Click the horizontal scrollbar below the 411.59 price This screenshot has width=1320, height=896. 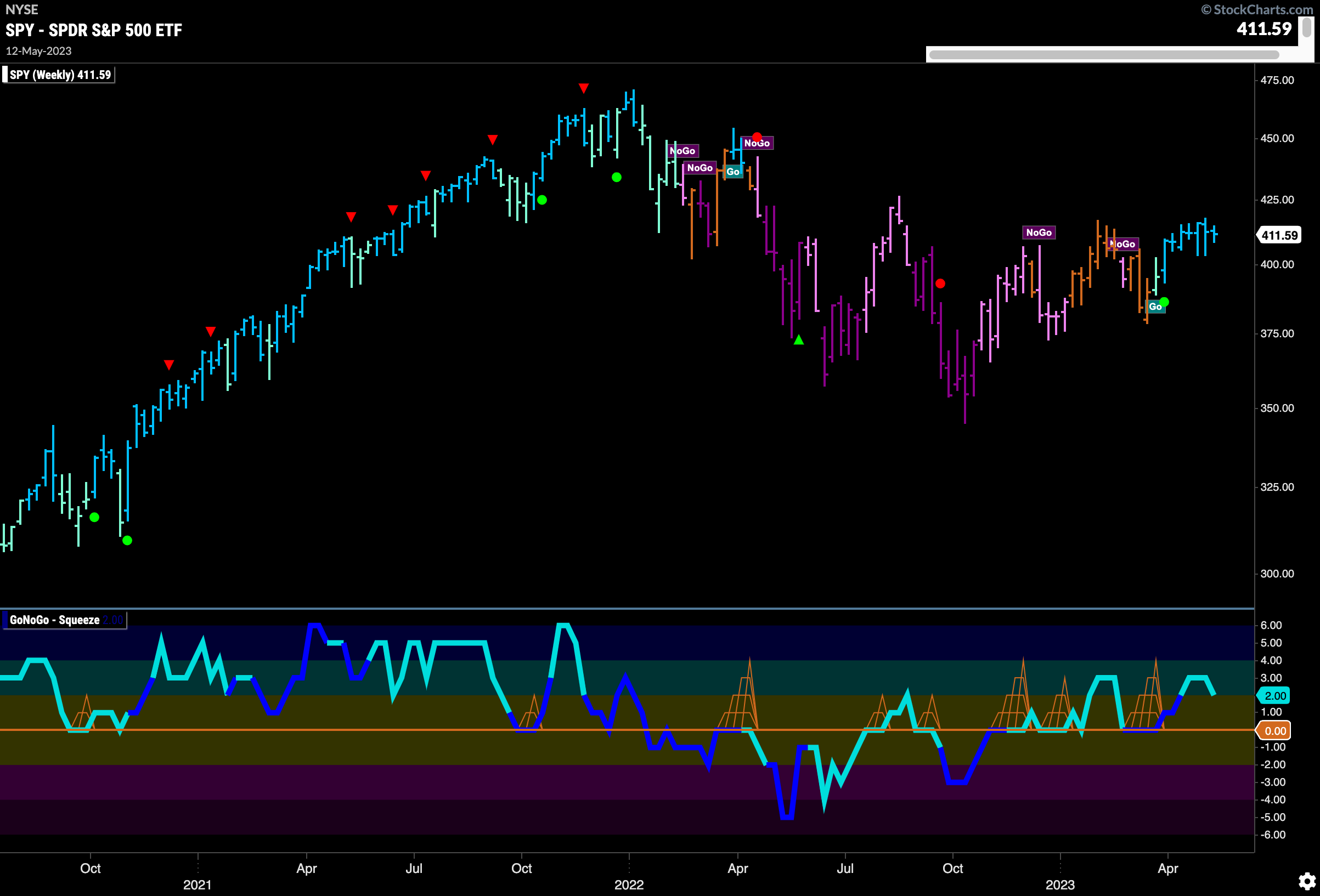(x=1104, y=55)
